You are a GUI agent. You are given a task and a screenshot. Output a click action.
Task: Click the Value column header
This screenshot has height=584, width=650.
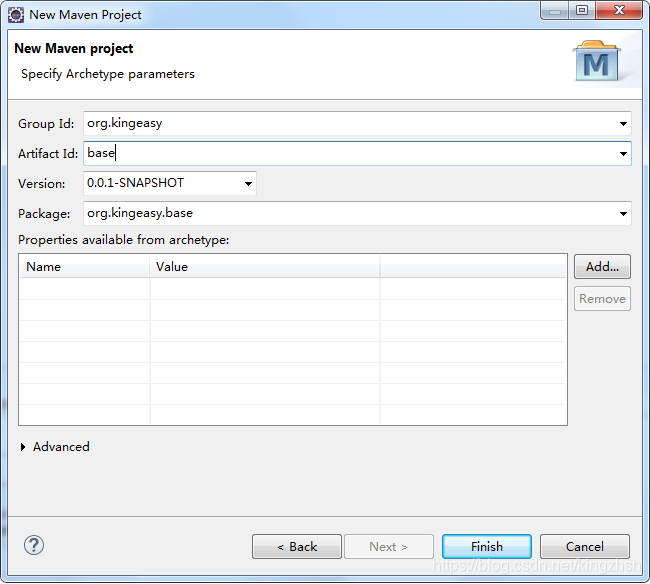click(x=264, y=267)
